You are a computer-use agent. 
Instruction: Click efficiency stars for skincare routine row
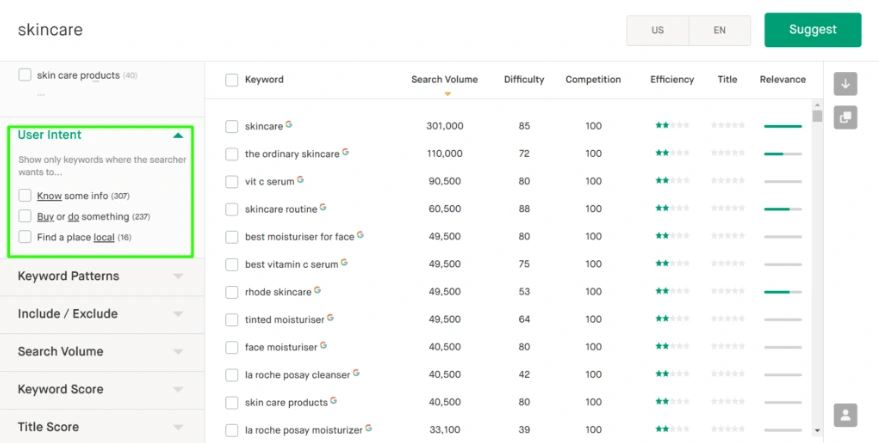click(x=672, y=209)
